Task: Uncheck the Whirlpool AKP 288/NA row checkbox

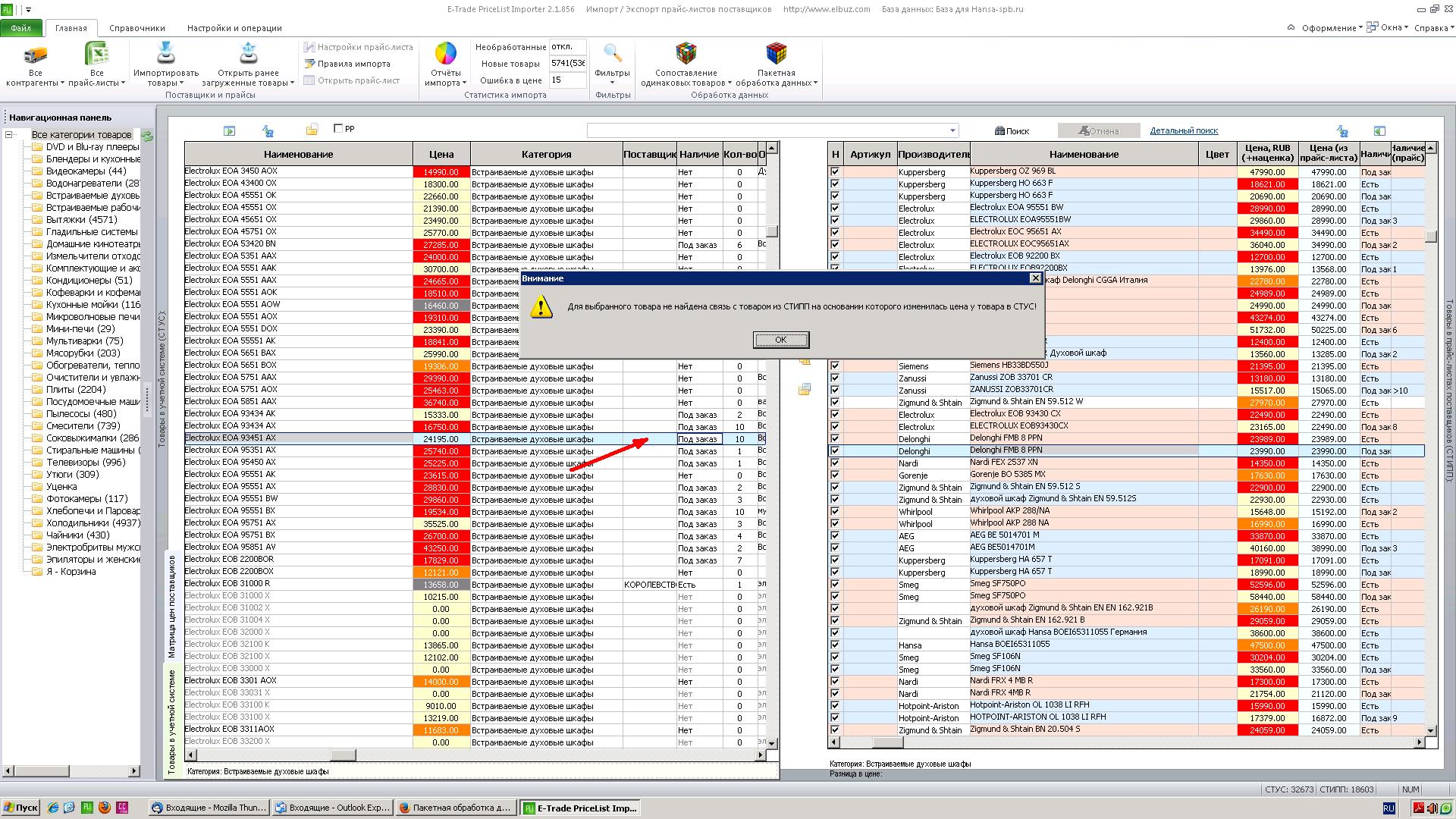Action: point(835,512)
